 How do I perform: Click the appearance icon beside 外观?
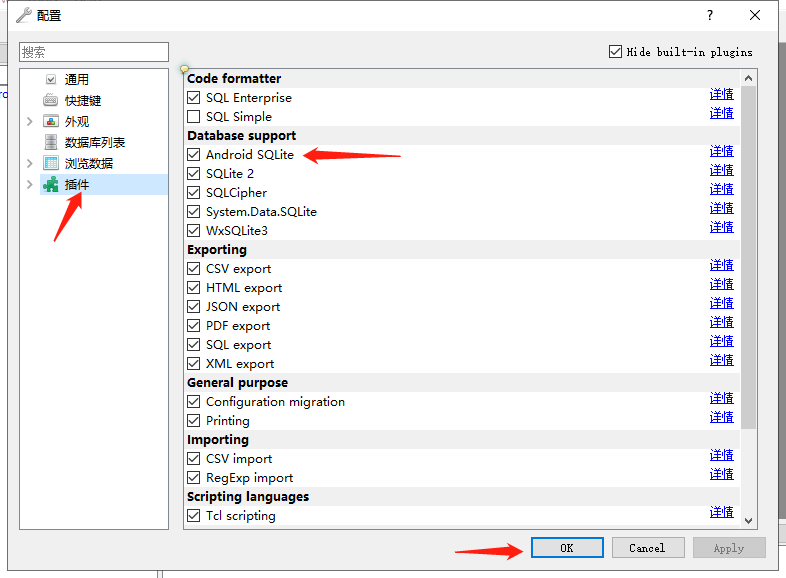pos(51,121)
